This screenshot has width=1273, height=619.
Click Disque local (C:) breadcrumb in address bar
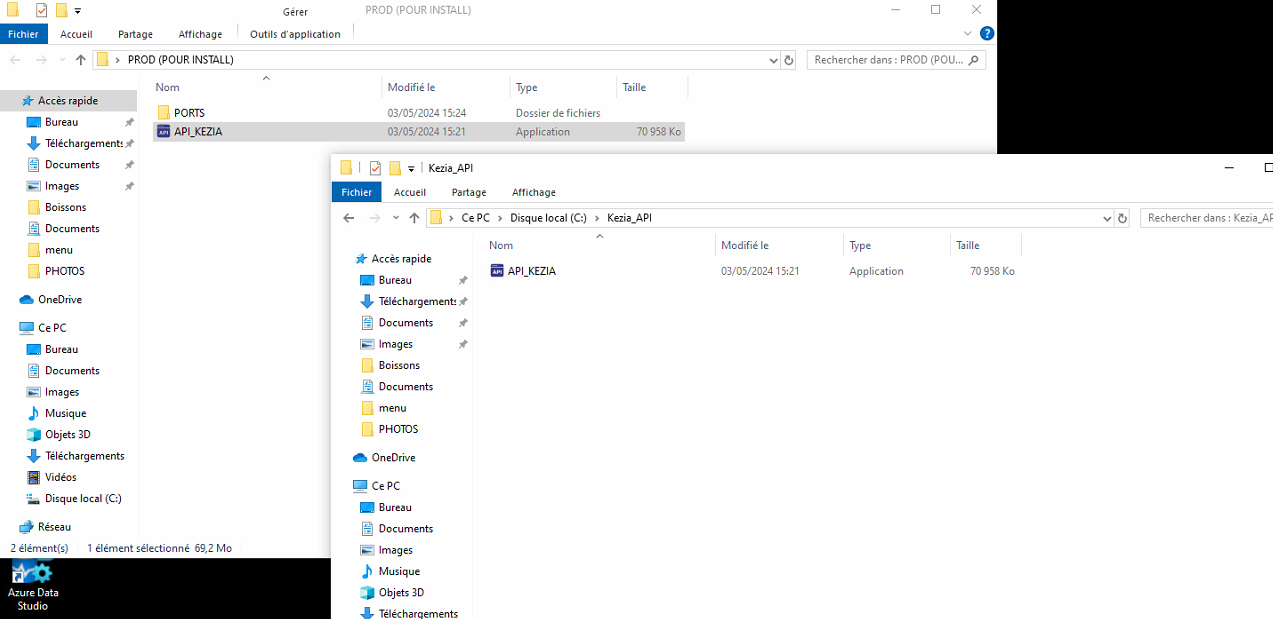pos(548,218)
